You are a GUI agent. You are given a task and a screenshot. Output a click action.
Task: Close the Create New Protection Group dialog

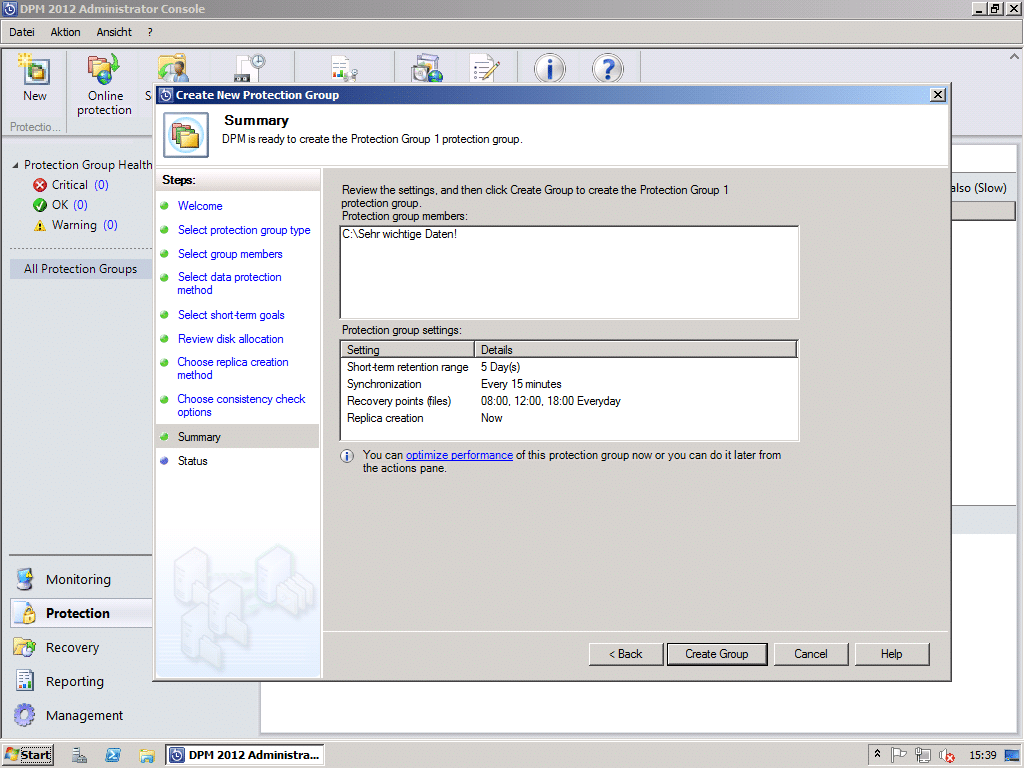click(937, 95)
